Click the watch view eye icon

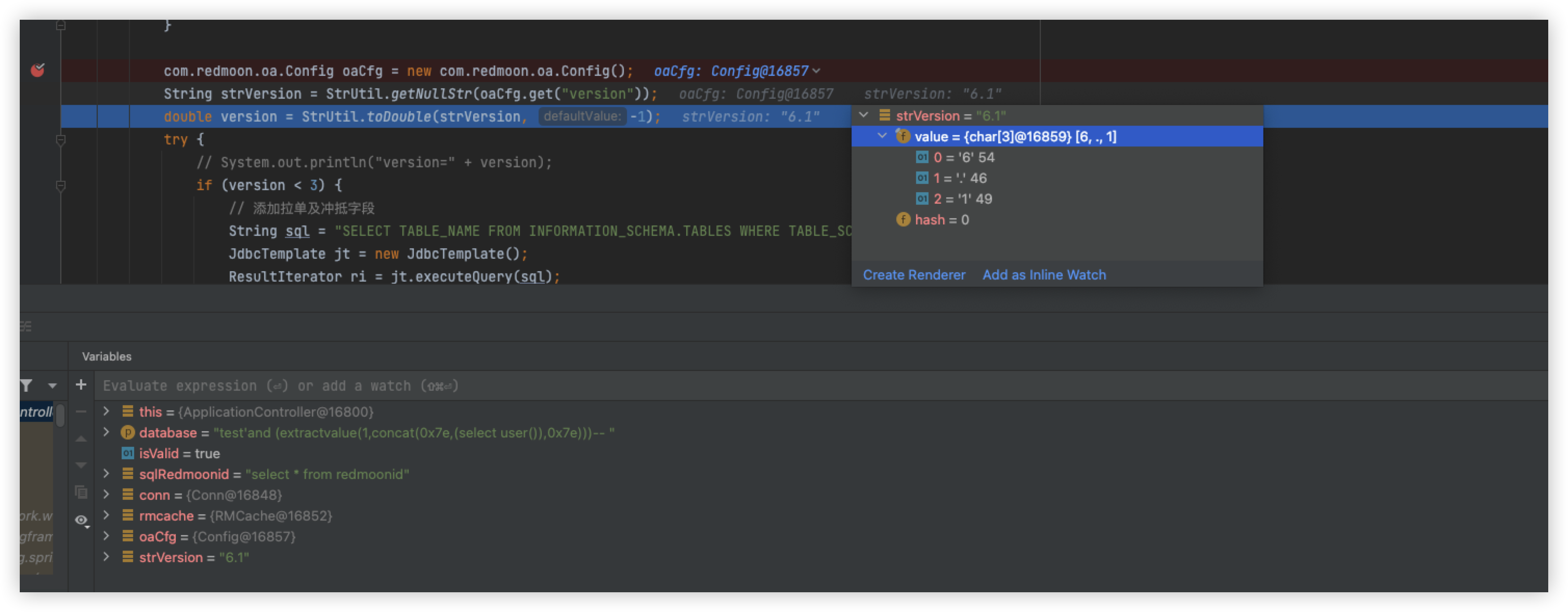[81, 520]
